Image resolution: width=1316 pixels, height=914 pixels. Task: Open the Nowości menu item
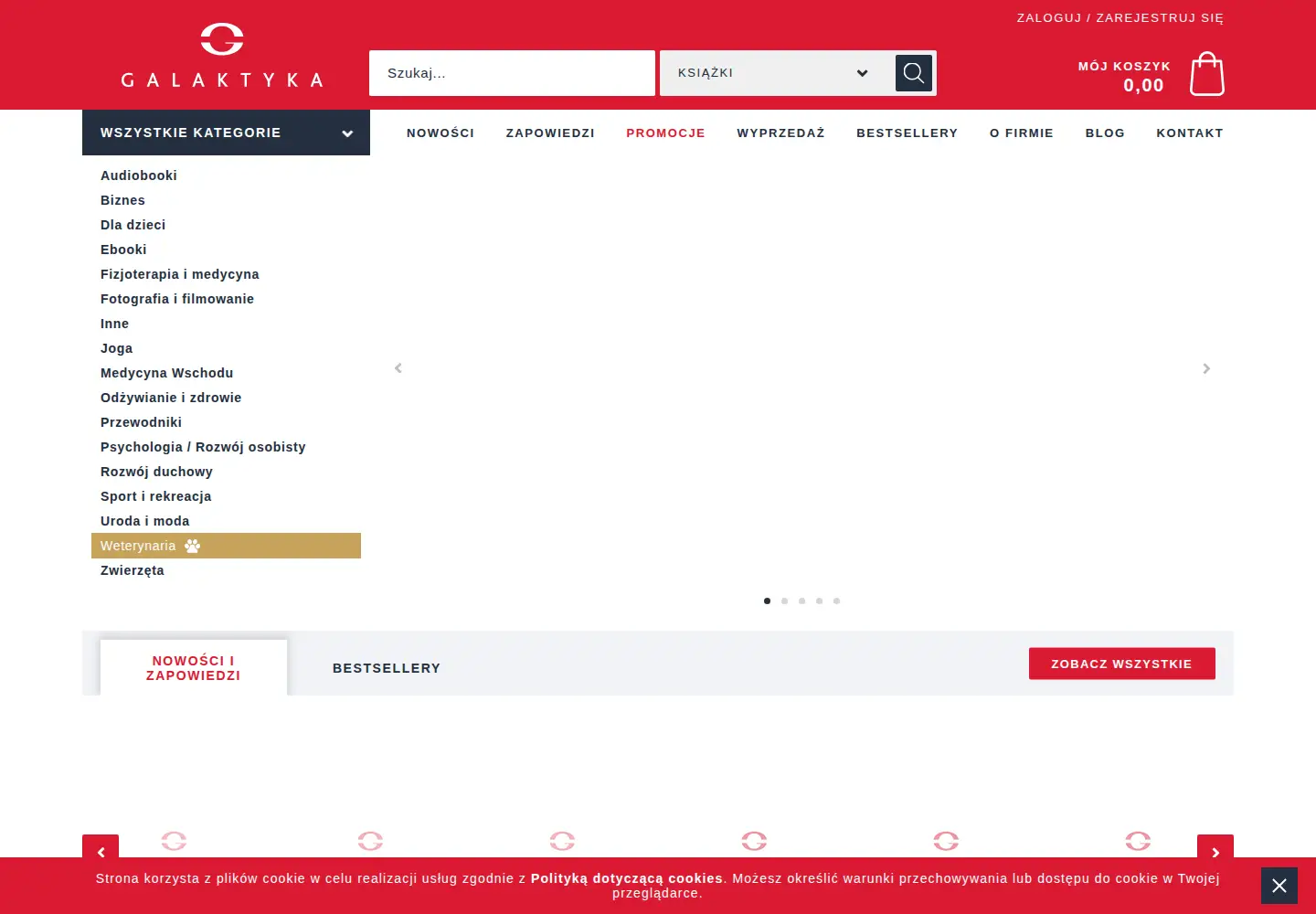[x=440, y=133]
